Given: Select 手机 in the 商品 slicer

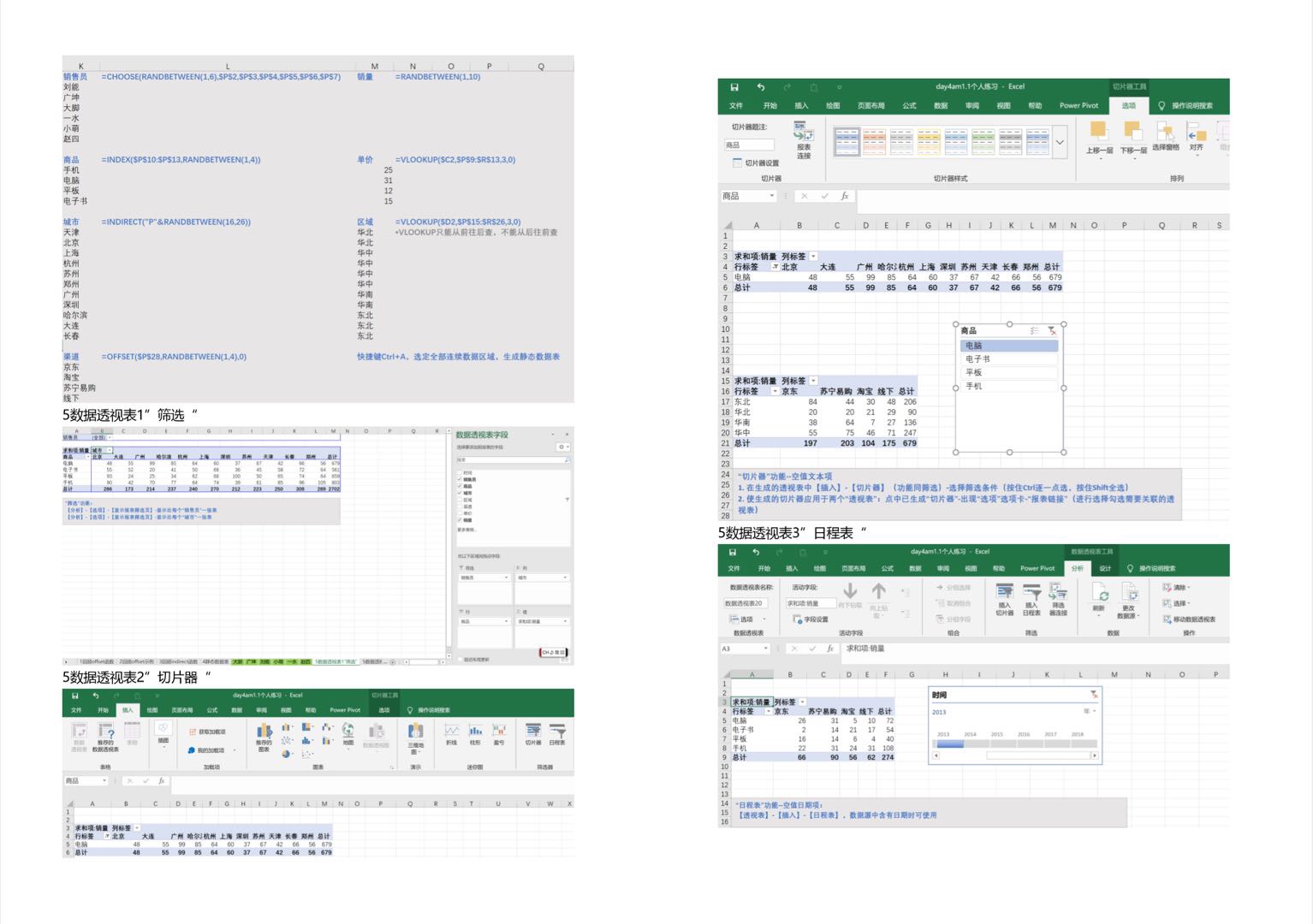Looking at the screenshot, I should coord(1010,387).
